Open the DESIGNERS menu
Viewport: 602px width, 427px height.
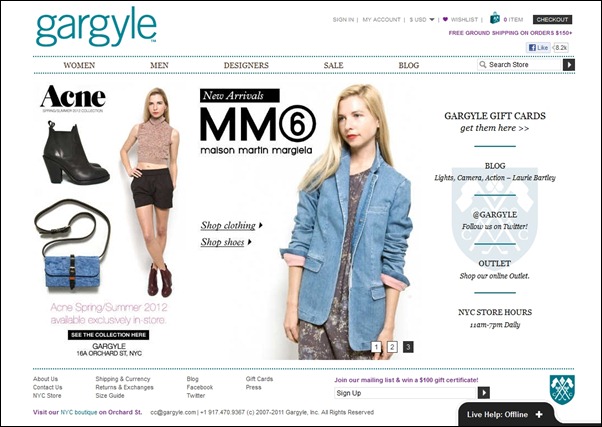pyautogui.click(x=246, y=65)
